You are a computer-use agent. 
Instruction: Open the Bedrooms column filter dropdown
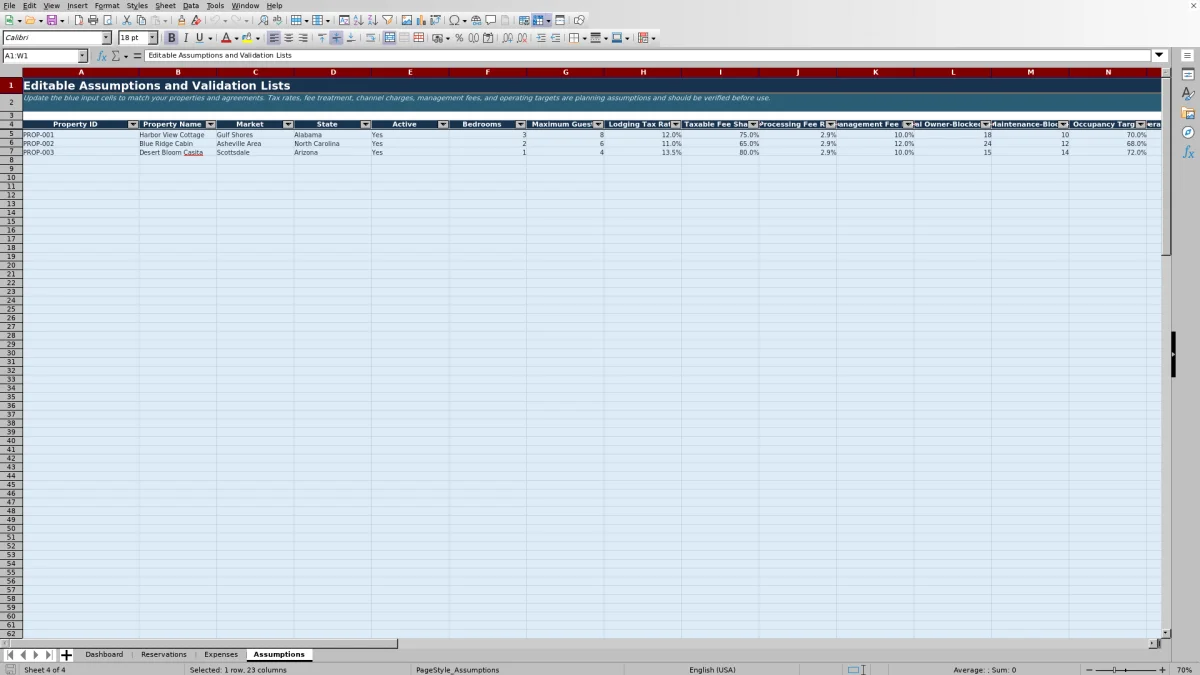520,124
